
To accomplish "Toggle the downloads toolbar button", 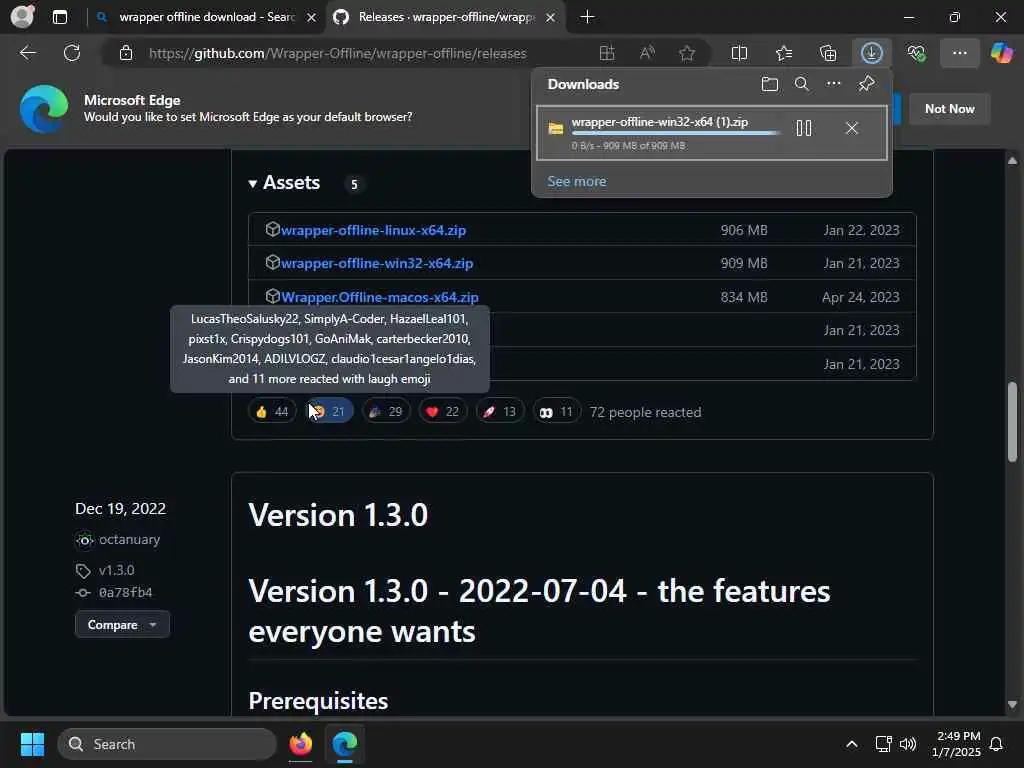I will (872, 53).
